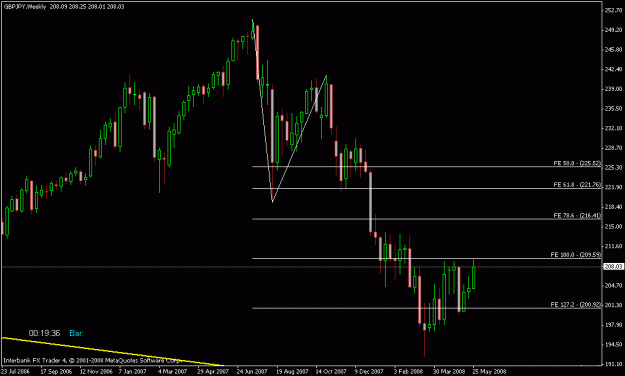Click the 14 Oct 2007 date label
The height and width of the screenshot is (376, 625).
pyautogui.click(x=331, y=371)
